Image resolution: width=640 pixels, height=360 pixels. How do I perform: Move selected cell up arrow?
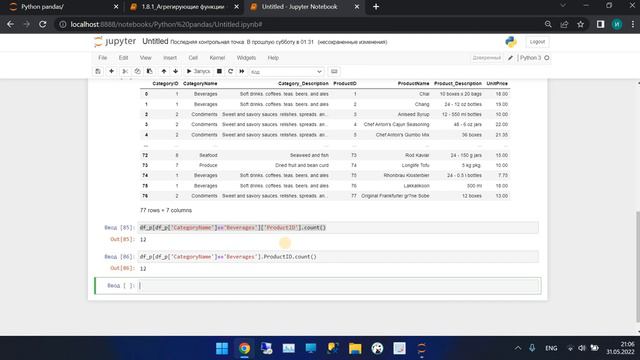[x=164, y=71]
